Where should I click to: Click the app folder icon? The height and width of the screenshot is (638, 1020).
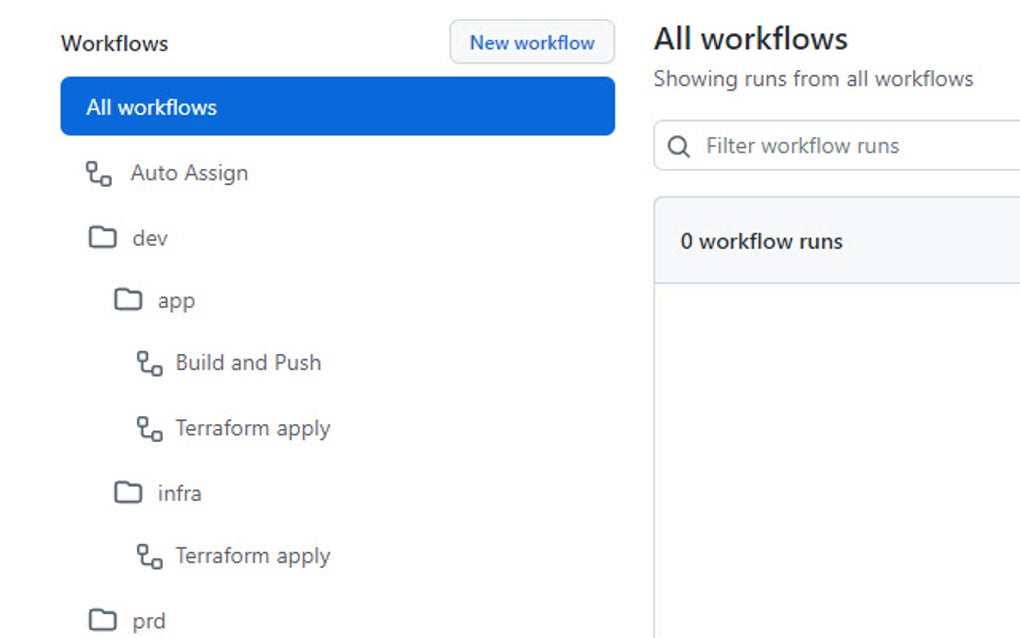tap(129, 300)
